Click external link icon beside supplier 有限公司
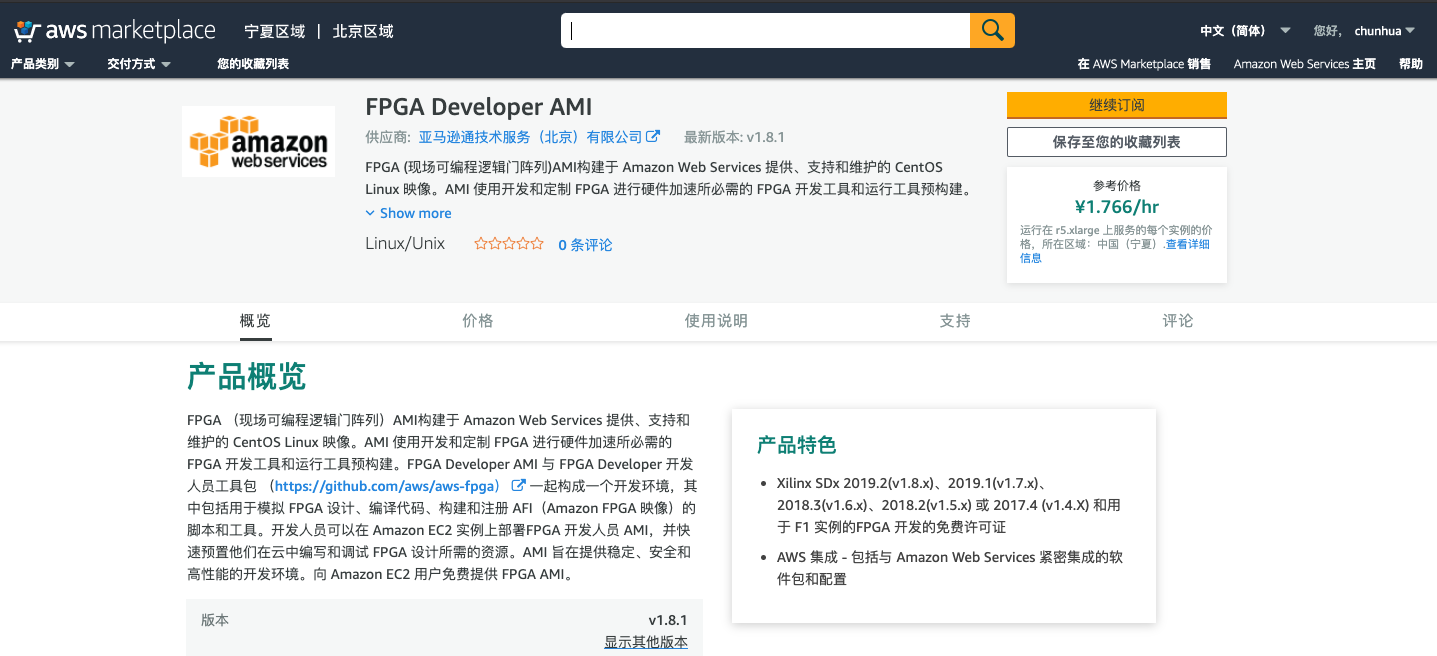 tap(654, 137)
